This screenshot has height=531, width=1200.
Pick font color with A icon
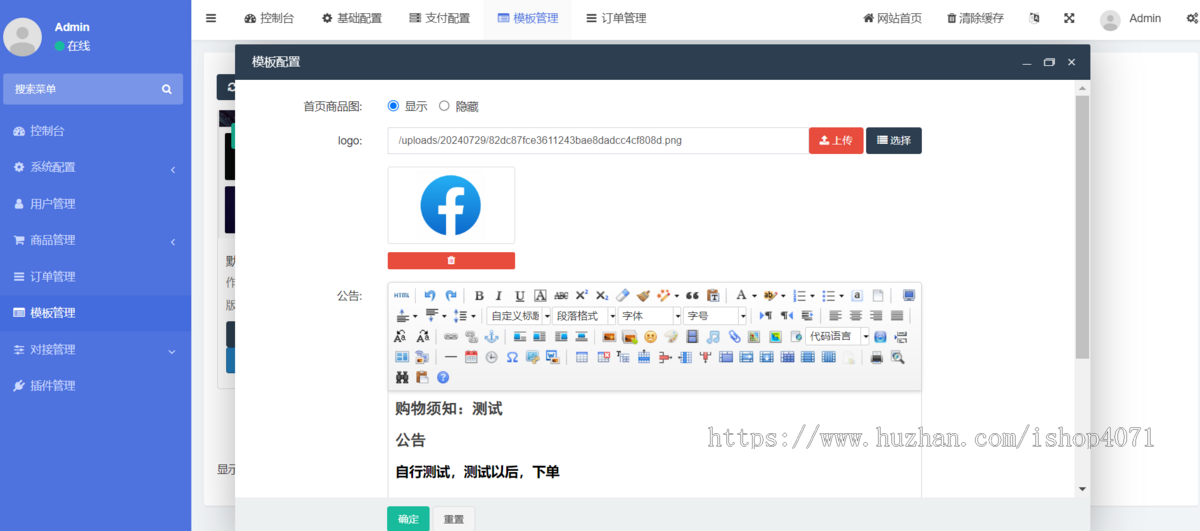coord(742,296)
